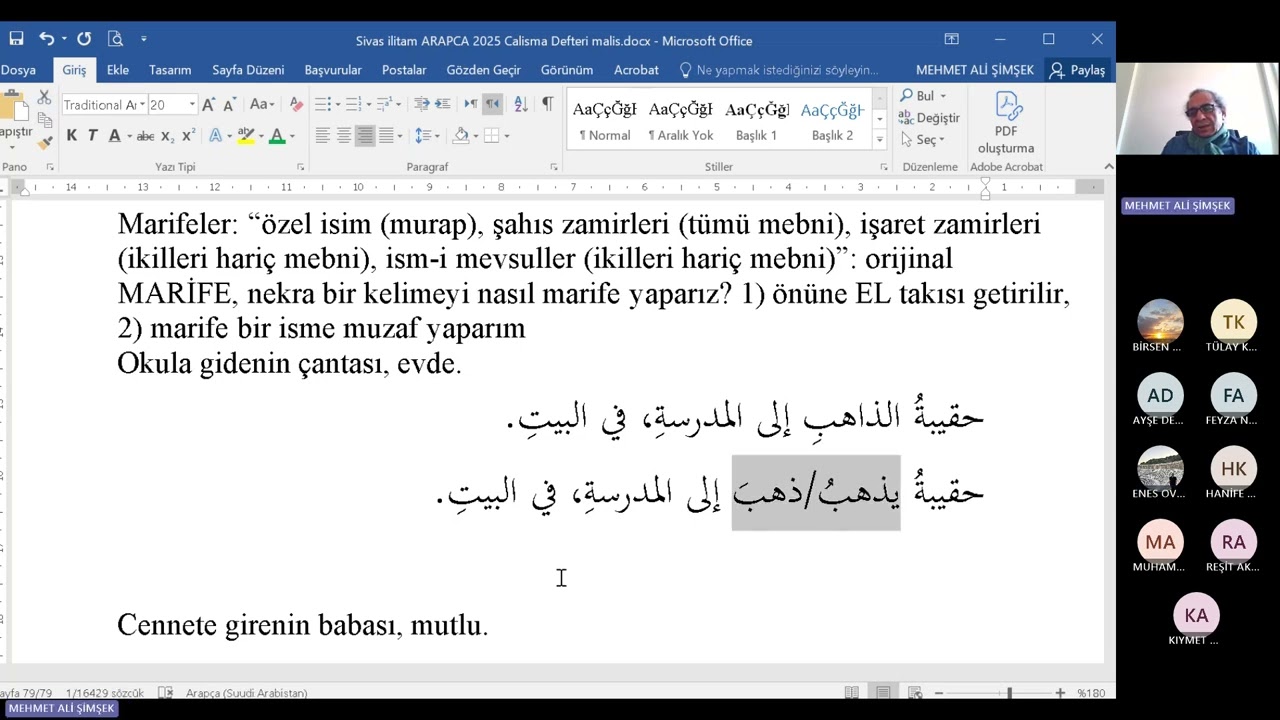Viewport: 1280px width, 720px height.
Task: Set right-to-left text direction
Action: (x=491, y=104)
